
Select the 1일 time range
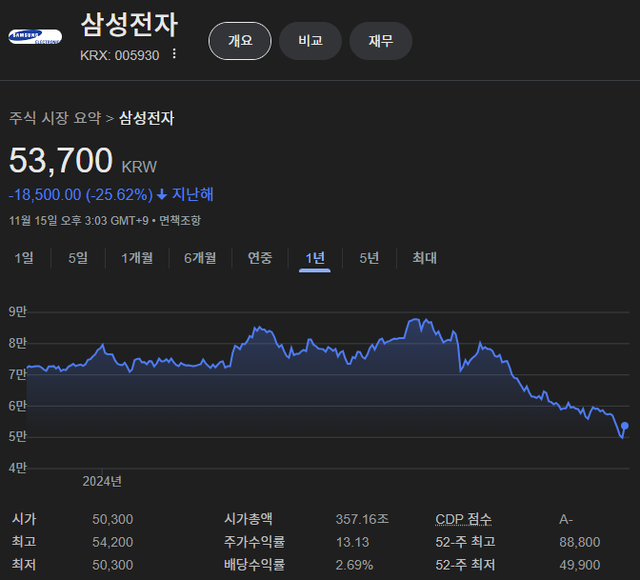pos(24,258)
